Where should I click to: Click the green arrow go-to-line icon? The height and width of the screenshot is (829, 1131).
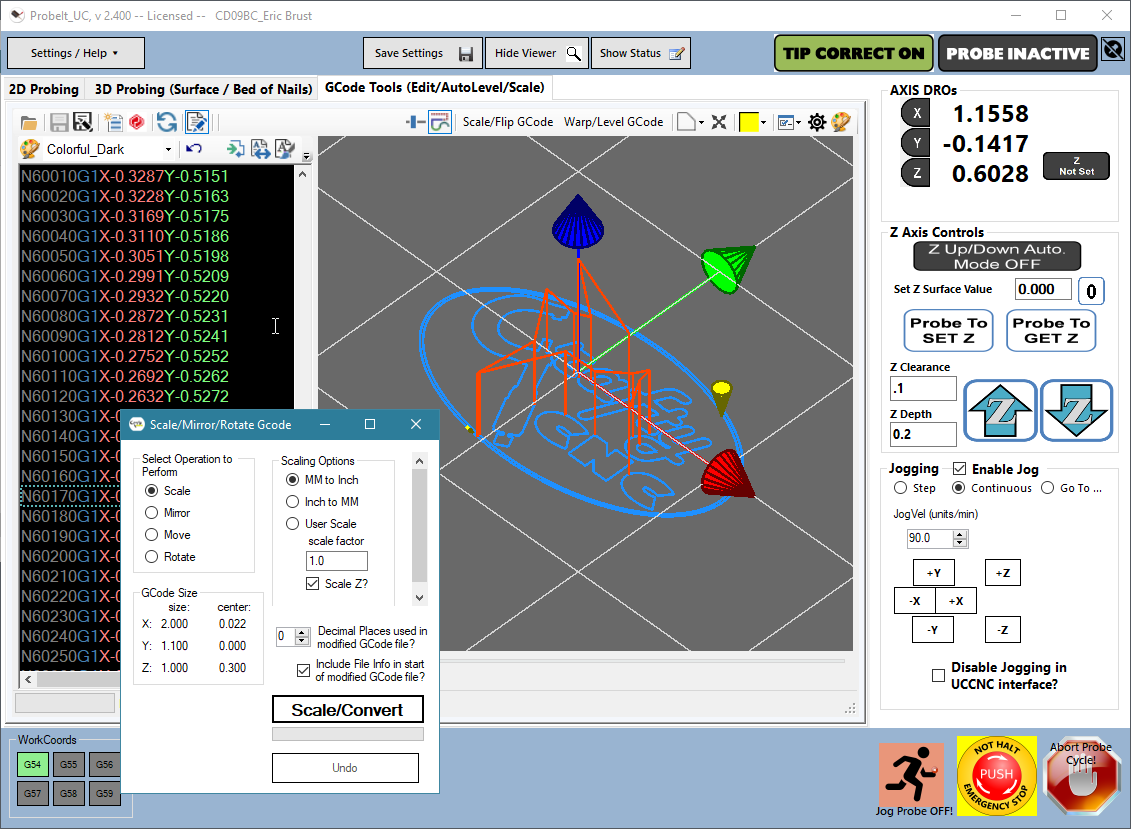coord(236,149)
